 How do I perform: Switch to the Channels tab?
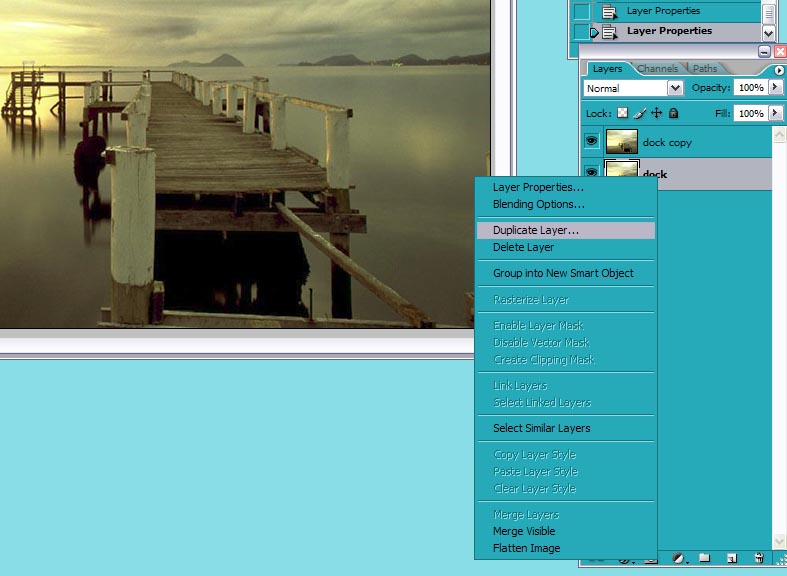tap(658, 69)
